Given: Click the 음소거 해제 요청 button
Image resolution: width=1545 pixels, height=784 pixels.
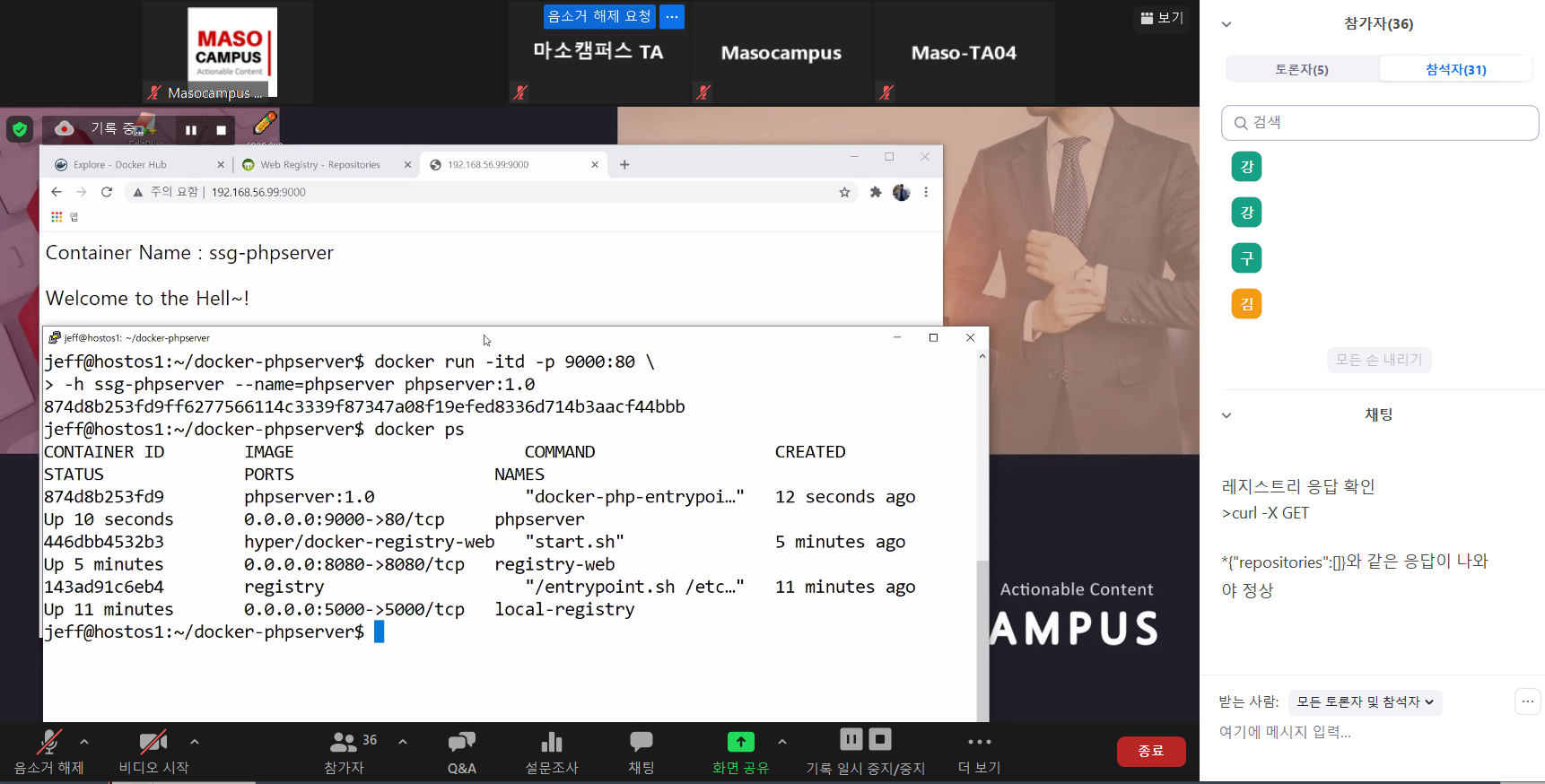Looking at the screenshot, I should tap(599, 16).
